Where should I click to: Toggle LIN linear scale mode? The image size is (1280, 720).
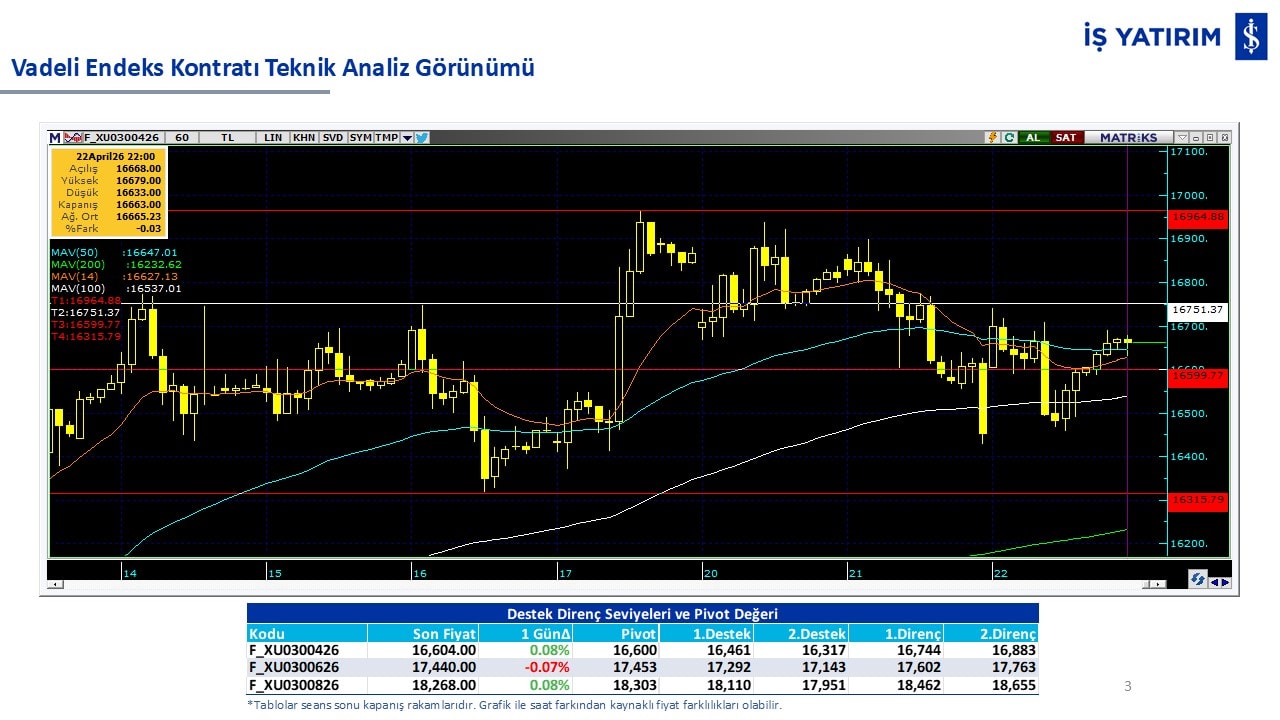tap(273, 138)
